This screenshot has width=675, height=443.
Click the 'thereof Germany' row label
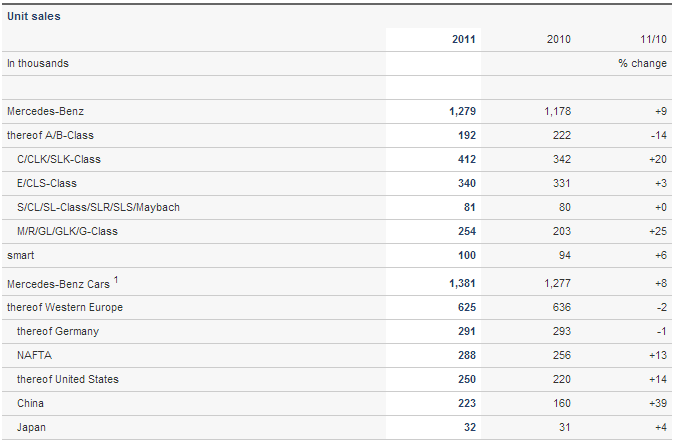pyautogui.click(x=58, y=331)
